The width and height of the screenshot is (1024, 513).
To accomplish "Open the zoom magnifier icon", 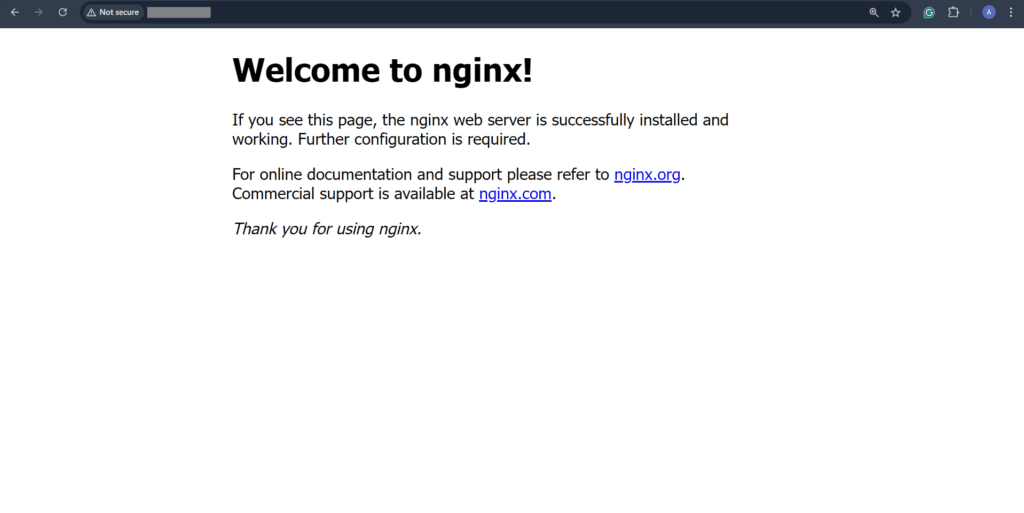I will 874,12.
